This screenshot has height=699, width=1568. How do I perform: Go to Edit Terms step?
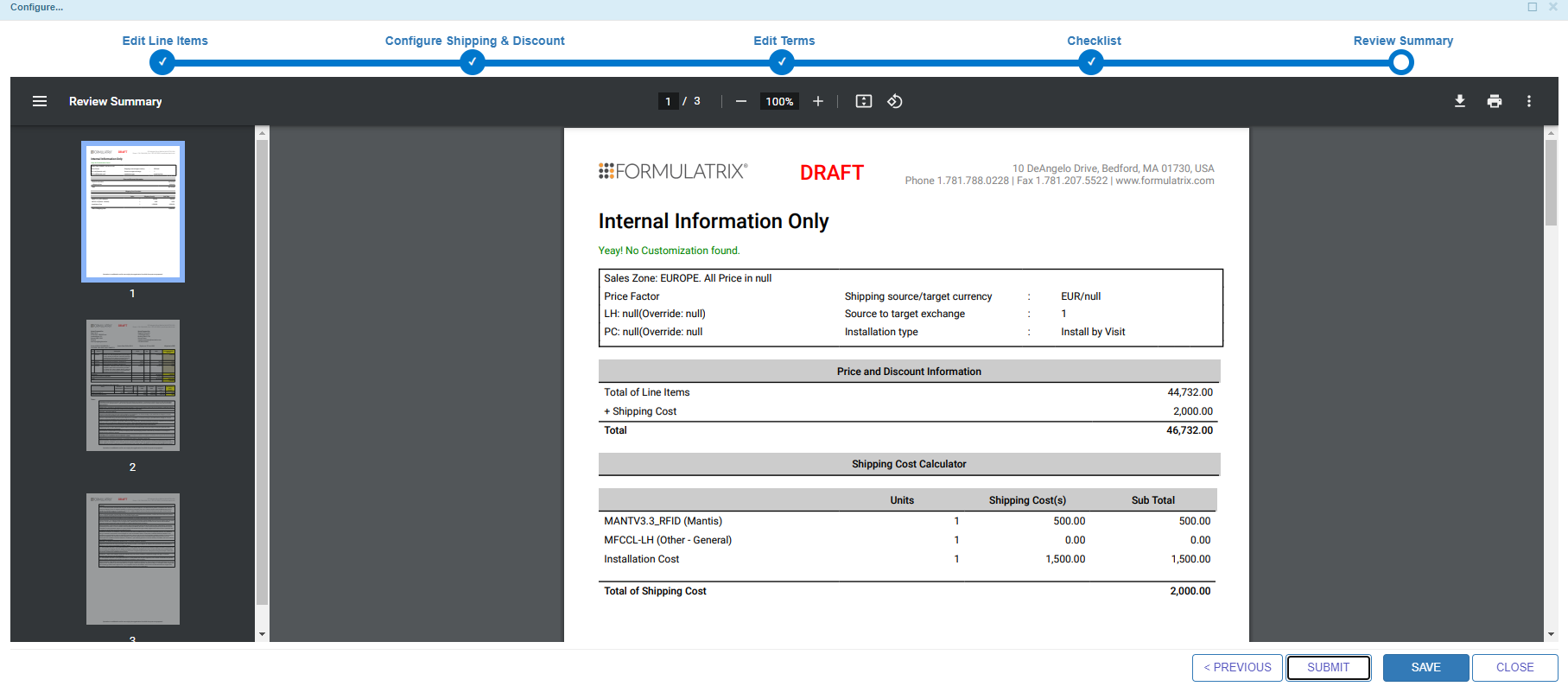tap(782, 62)
